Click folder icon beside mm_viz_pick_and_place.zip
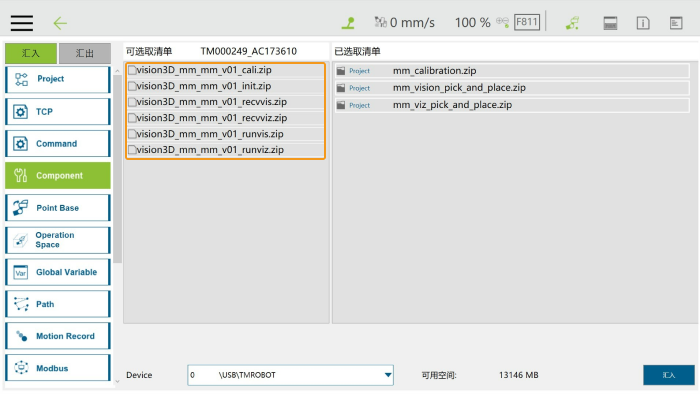Viewport: 700px width, 395px height. [341, 105]
